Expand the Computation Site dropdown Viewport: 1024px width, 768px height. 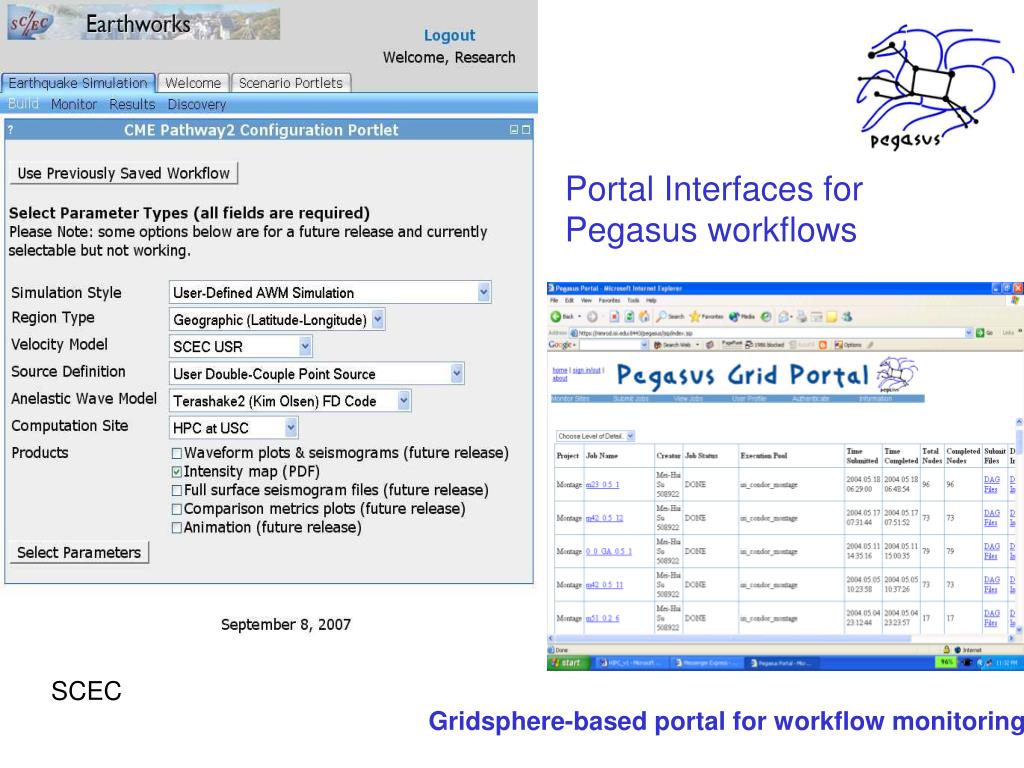point(291,428)
